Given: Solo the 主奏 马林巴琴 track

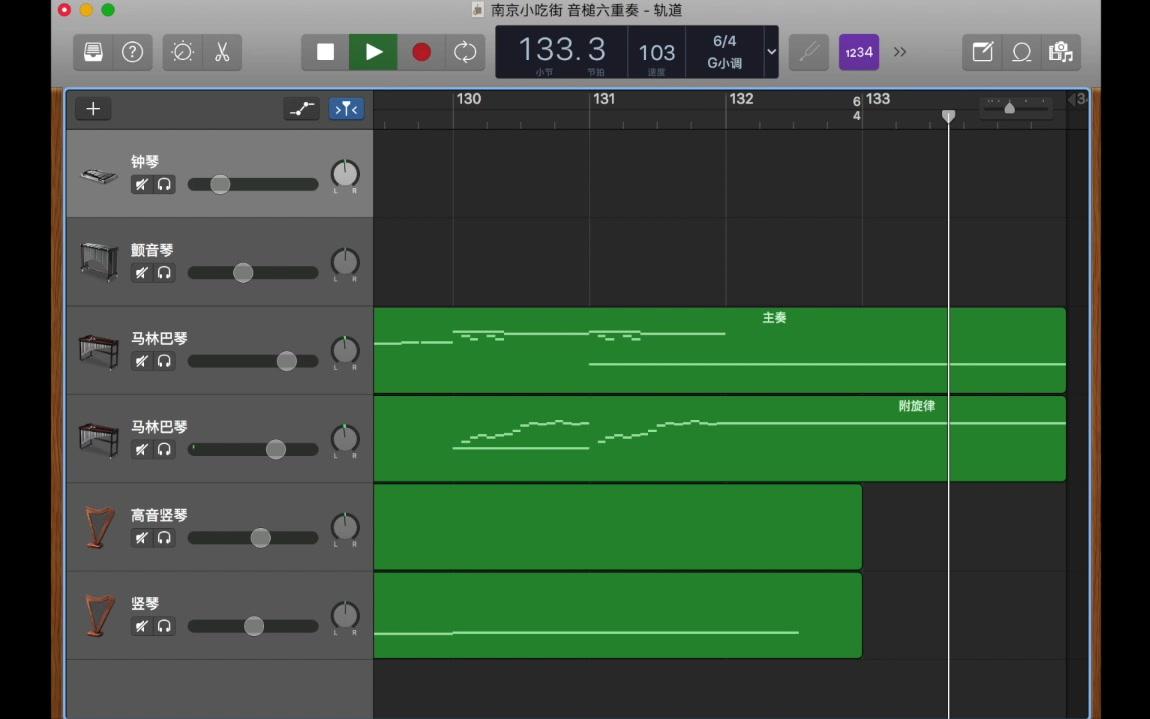Looking at the screenshot, I should (164, 361).
